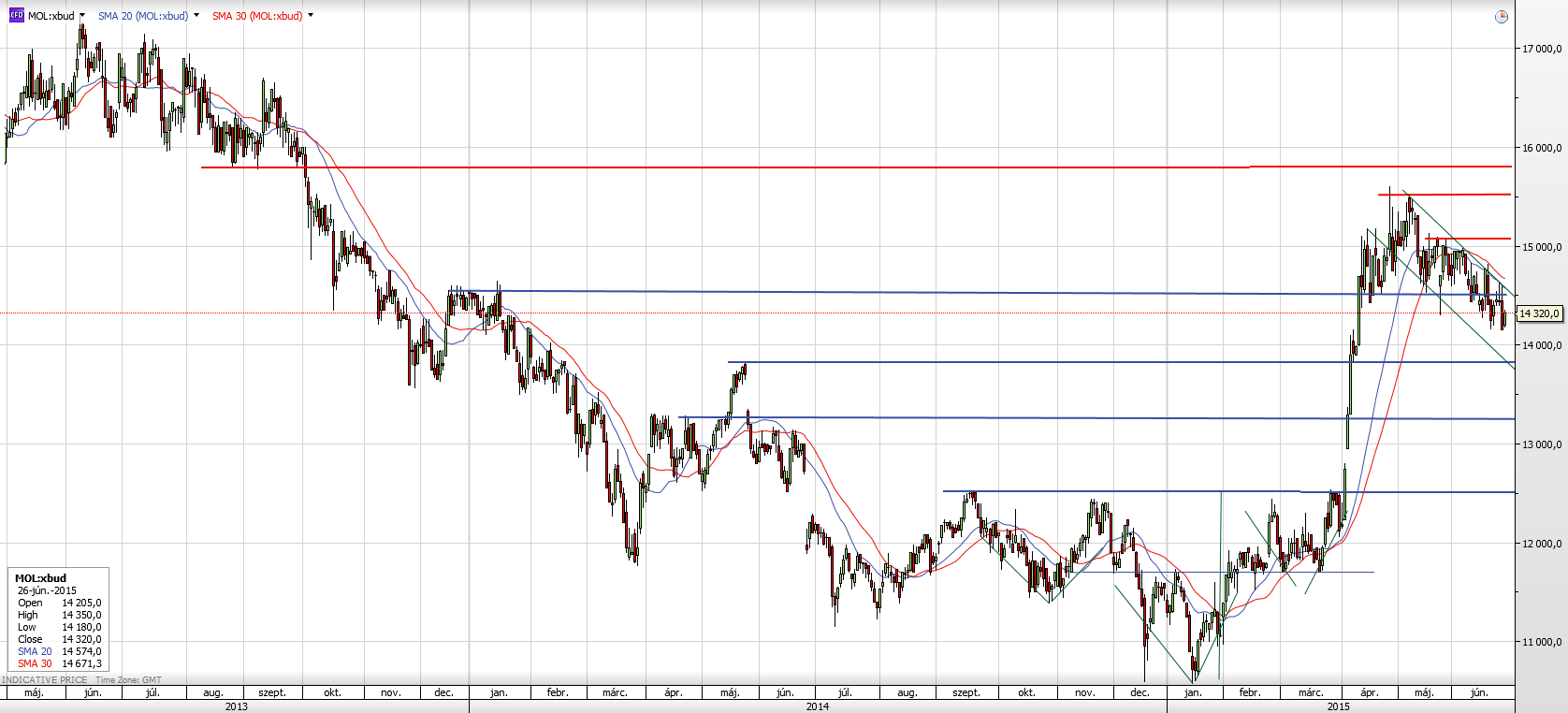Click the 2014 year label on time axis

tap(818, 706)
